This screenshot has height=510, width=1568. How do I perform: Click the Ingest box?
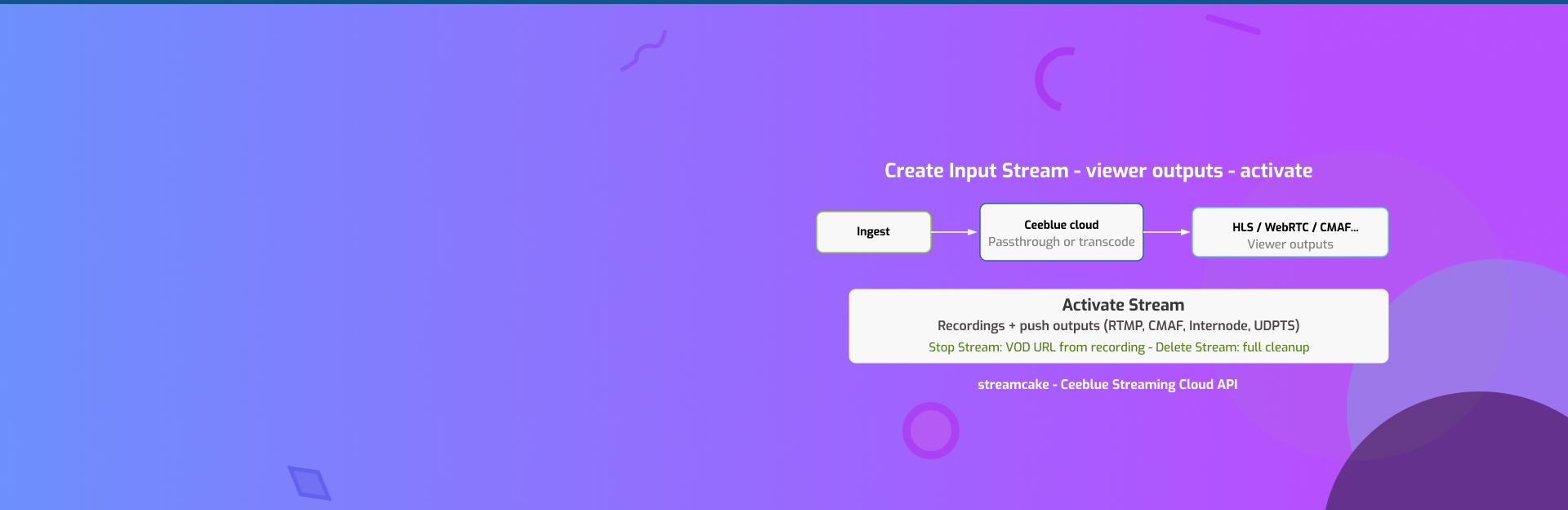(873, 232)
